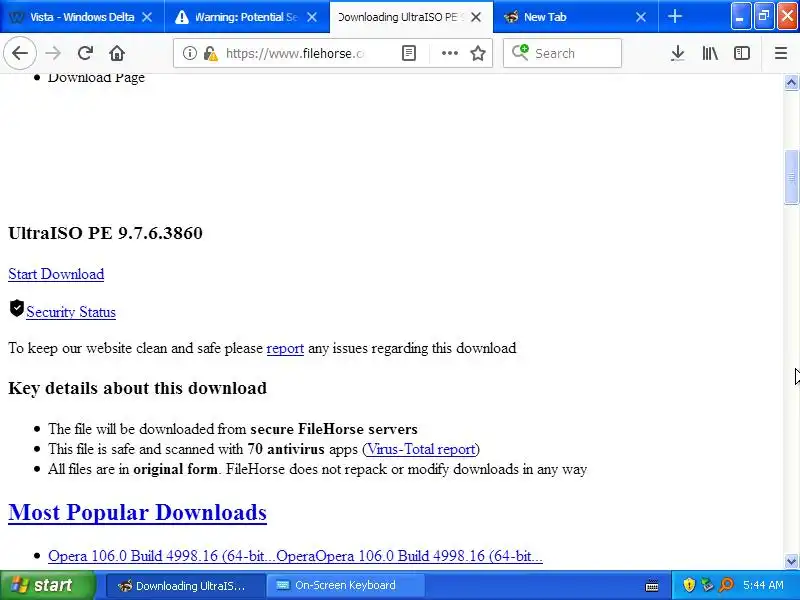The height and width of the screenshot is (600, 800).
Task: Go back to the previous page
Action: (x=20, y=53)
